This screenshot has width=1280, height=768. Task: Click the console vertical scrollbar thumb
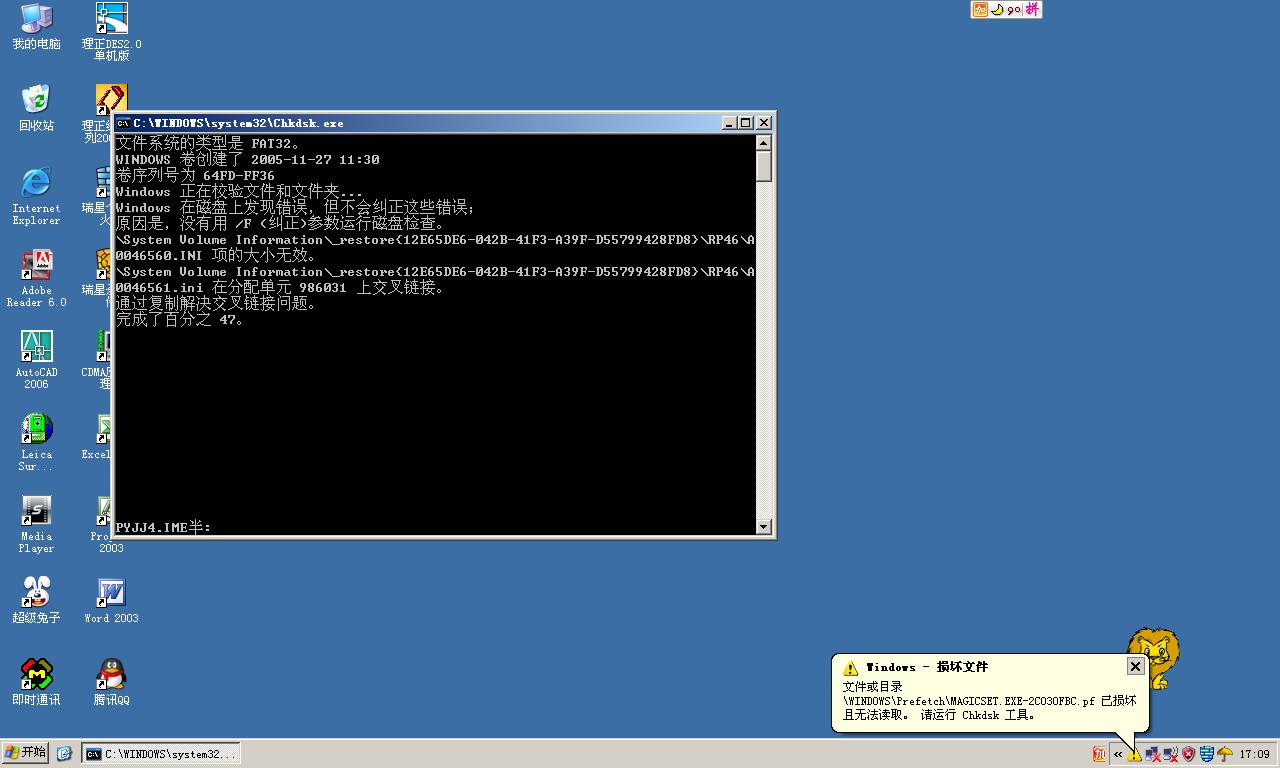(x=764, y=166)
